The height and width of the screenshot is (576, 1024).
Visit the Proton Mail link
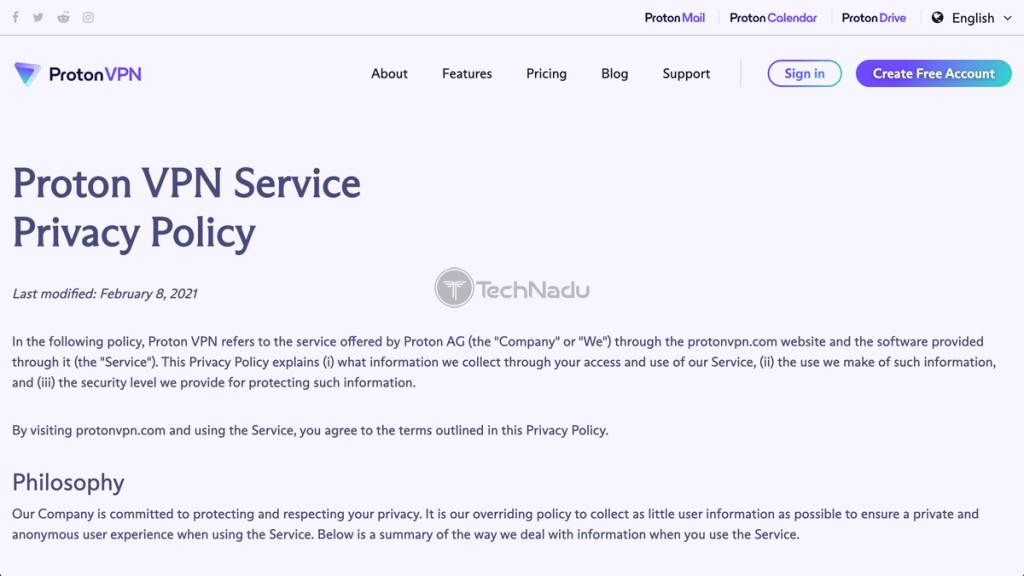pyautogui.click(x=675, y=18)
